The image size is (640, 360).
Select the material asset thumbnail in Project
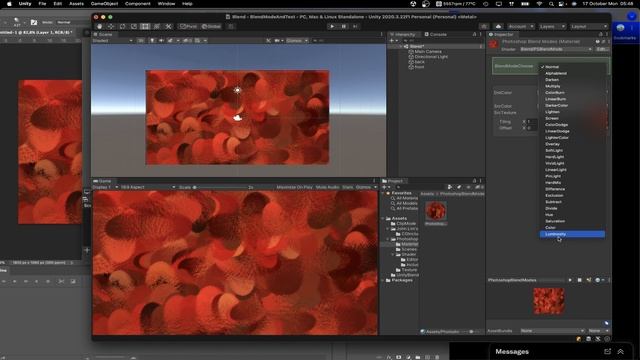pos(436,211)
